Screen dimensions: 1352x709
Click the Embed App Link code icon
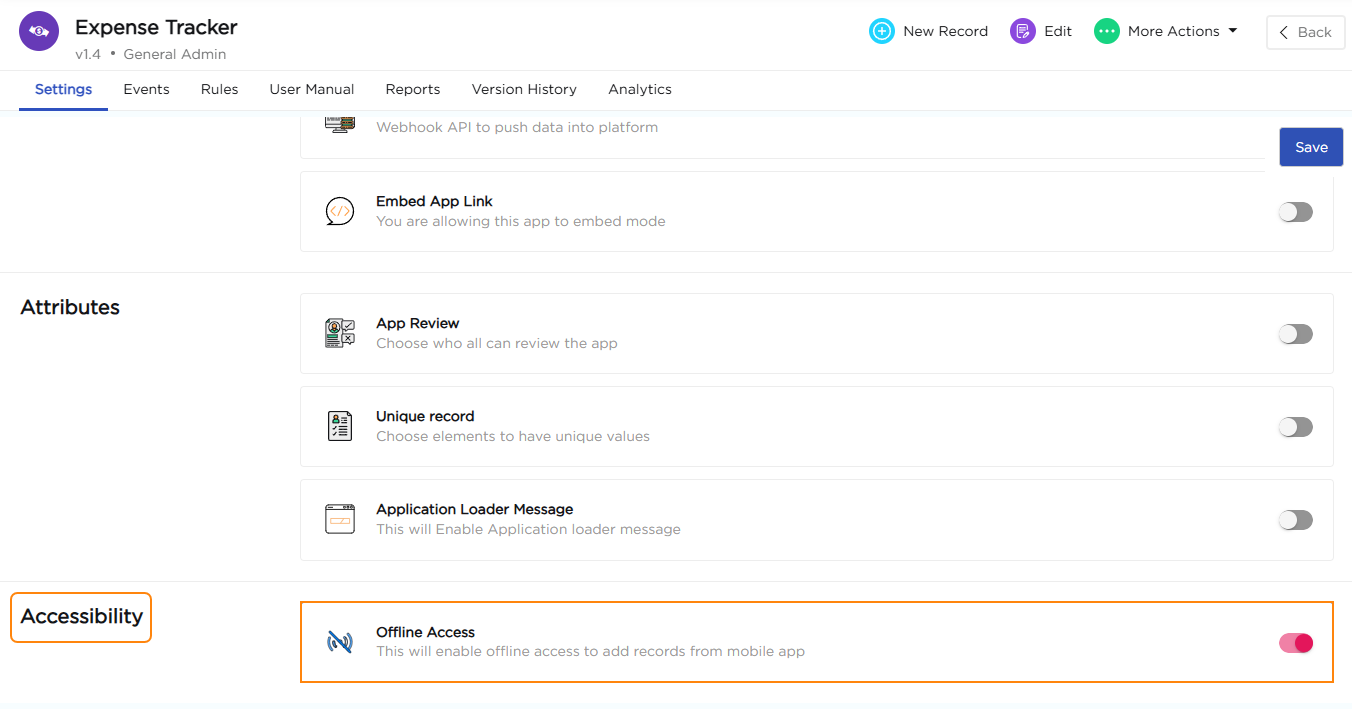pos(340,211)
